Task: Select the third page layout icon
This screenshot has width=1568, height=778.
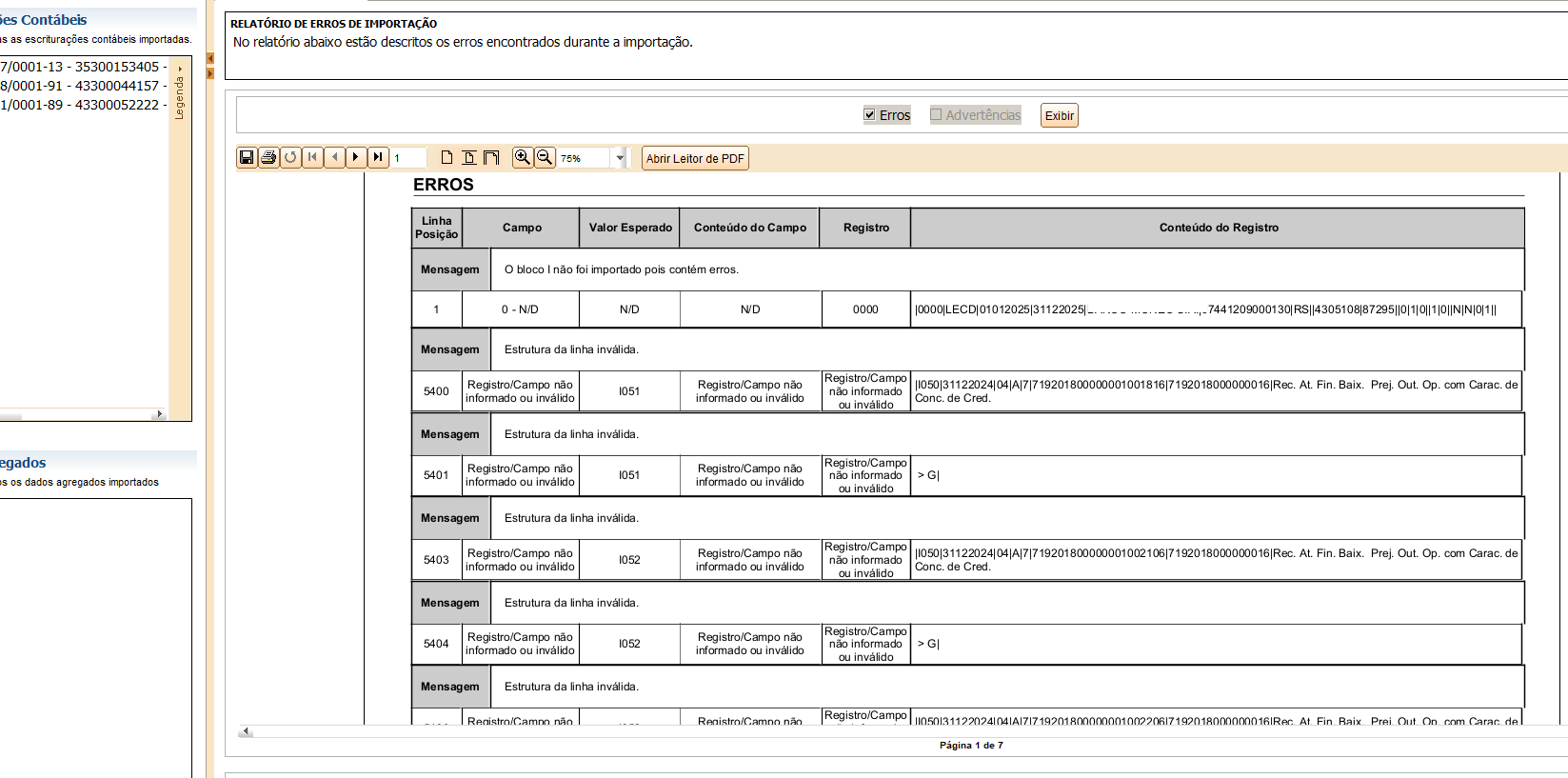Action: pos(491,157)
